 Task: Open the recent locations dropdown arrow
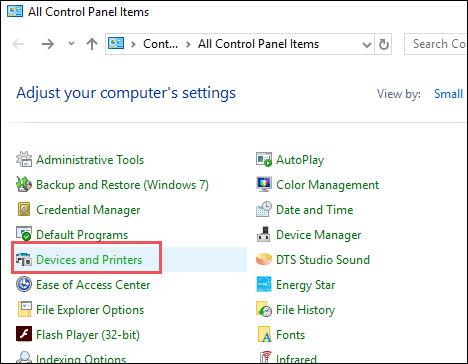click(x=71, y=43)
